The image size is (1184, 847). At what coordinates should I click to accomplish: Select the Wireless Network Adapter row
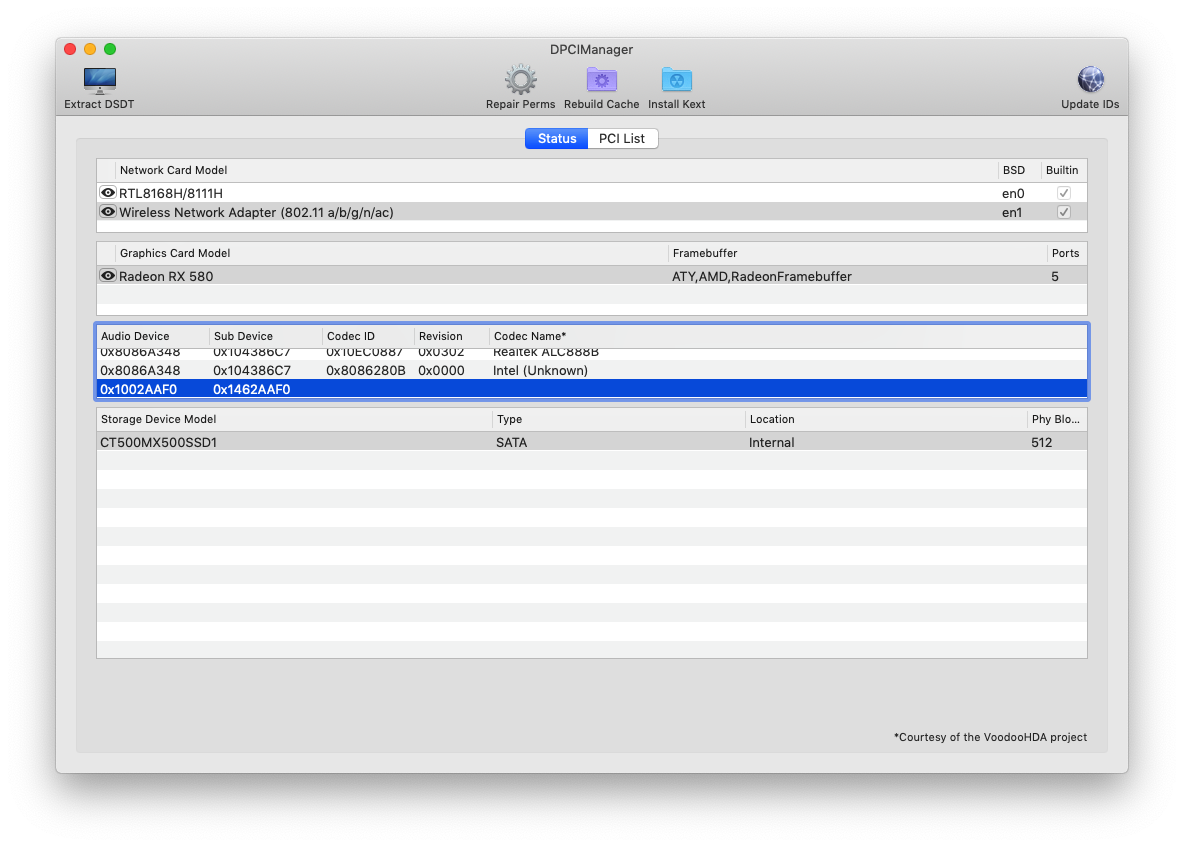592,212
